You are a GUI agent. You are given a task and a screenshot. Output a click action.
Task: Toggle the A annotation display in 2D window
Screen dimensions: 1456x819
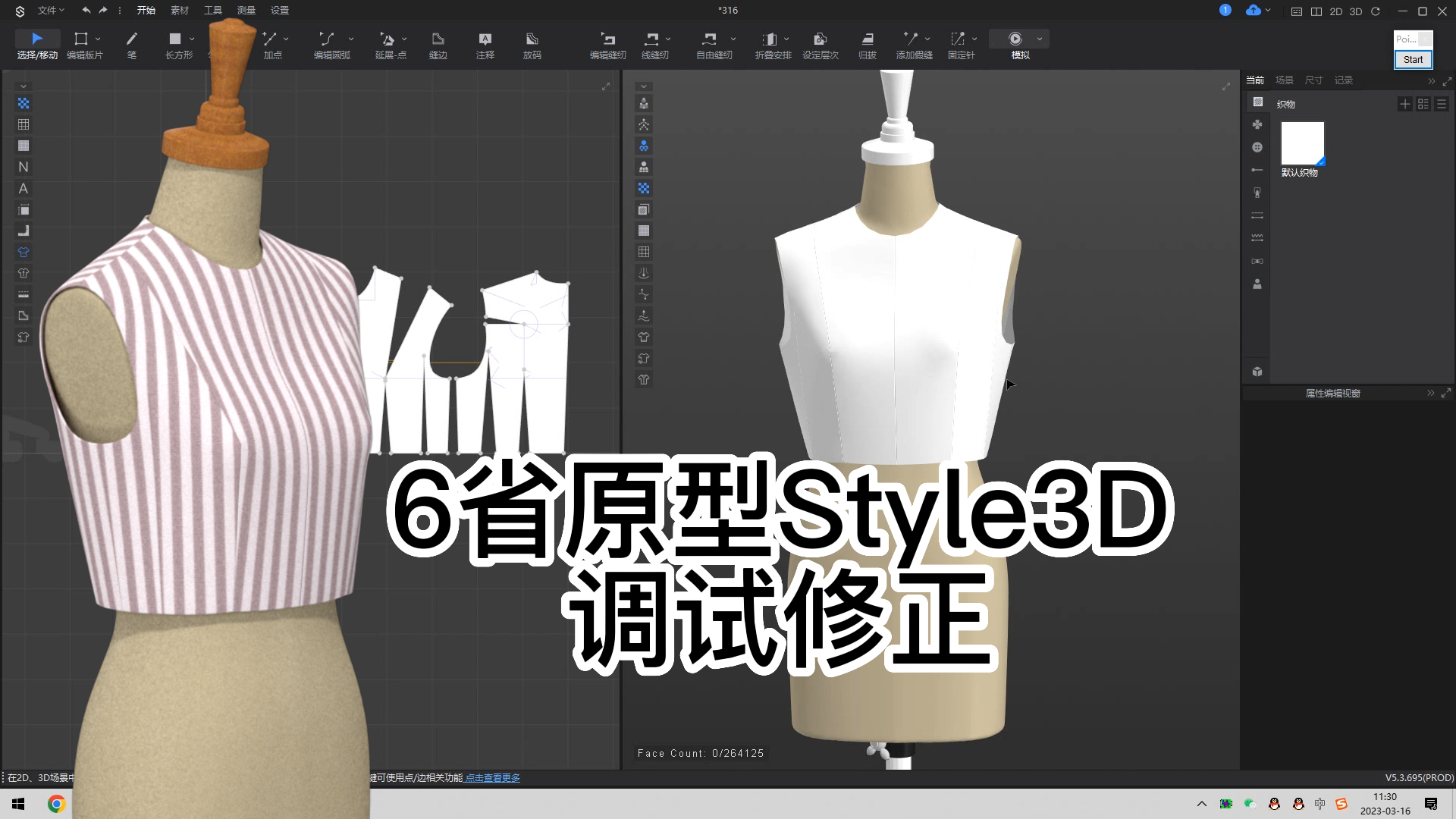click(x=24, y=188)
